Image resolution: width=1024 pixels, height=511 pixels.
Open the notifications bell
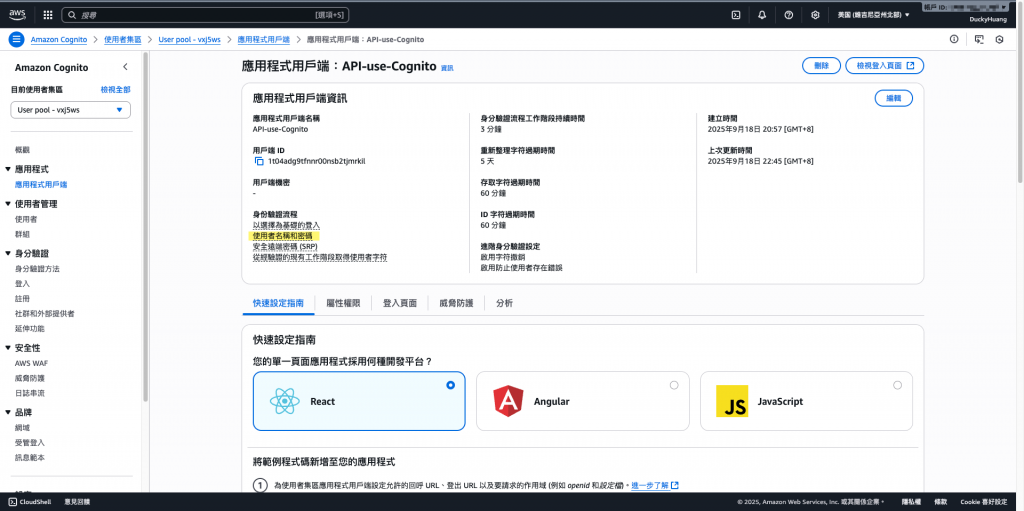[762, 14]
